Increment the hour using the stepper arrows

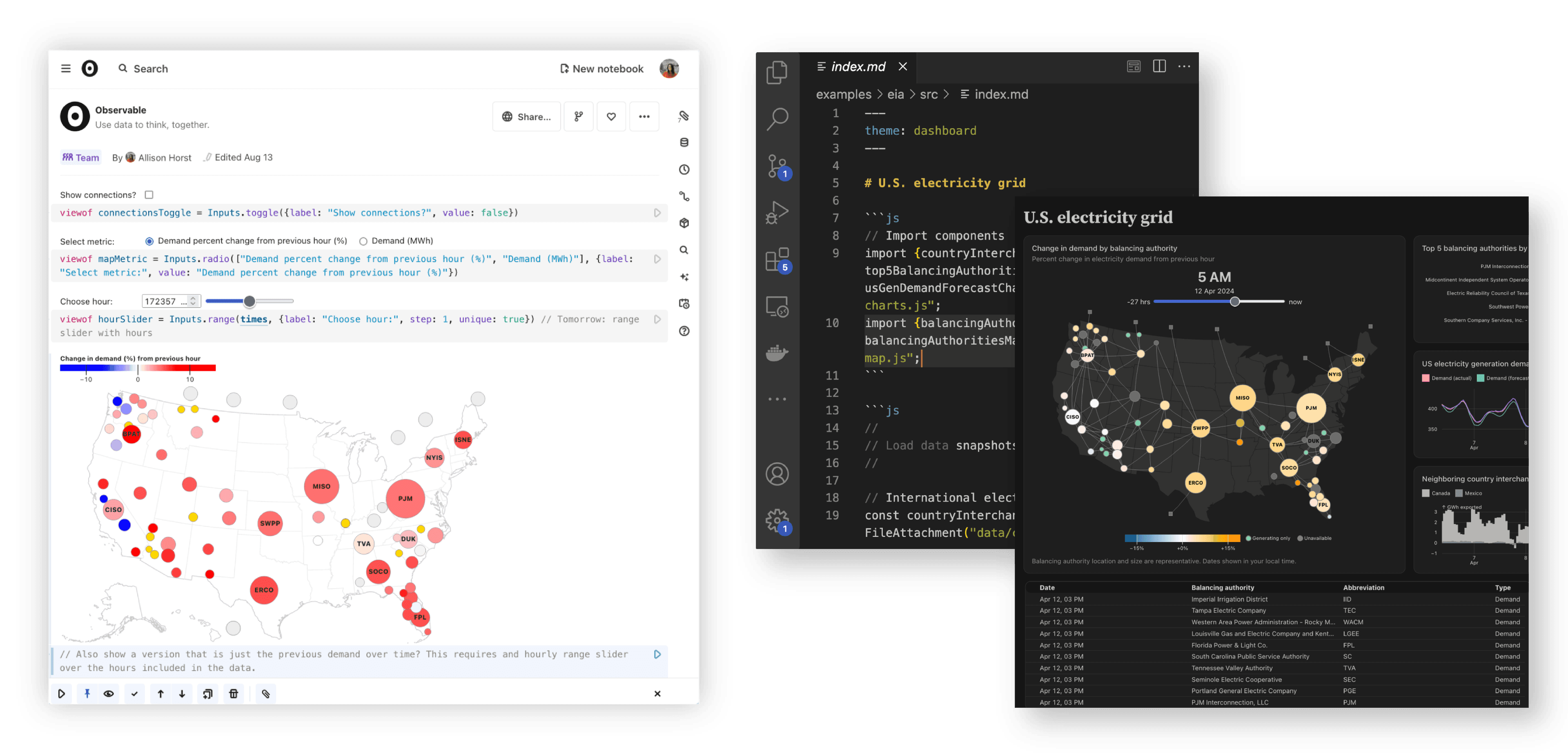(193, 301)
